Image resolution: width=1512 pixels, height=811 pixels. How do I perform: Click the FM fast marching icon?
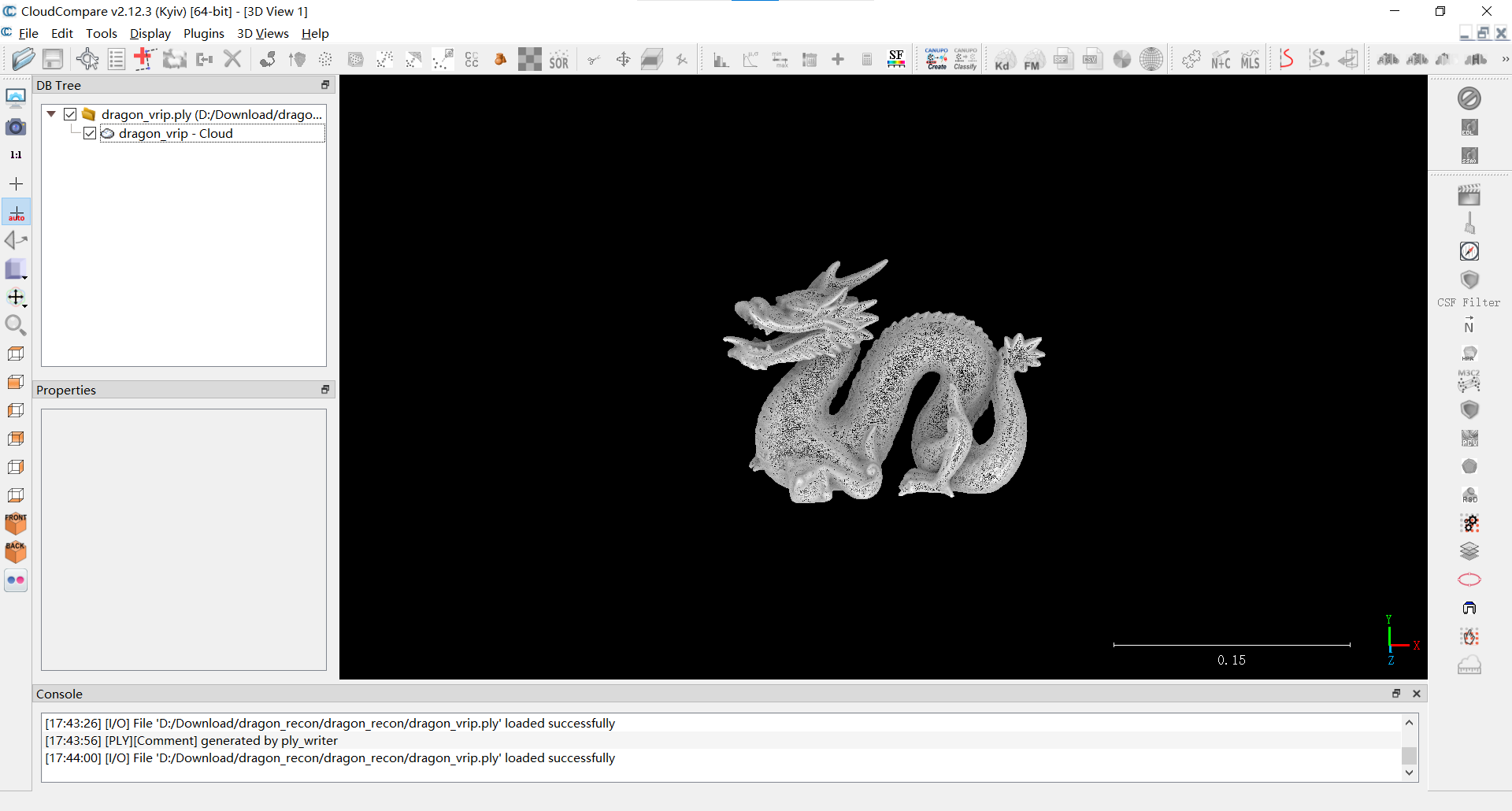[1033, 60]
